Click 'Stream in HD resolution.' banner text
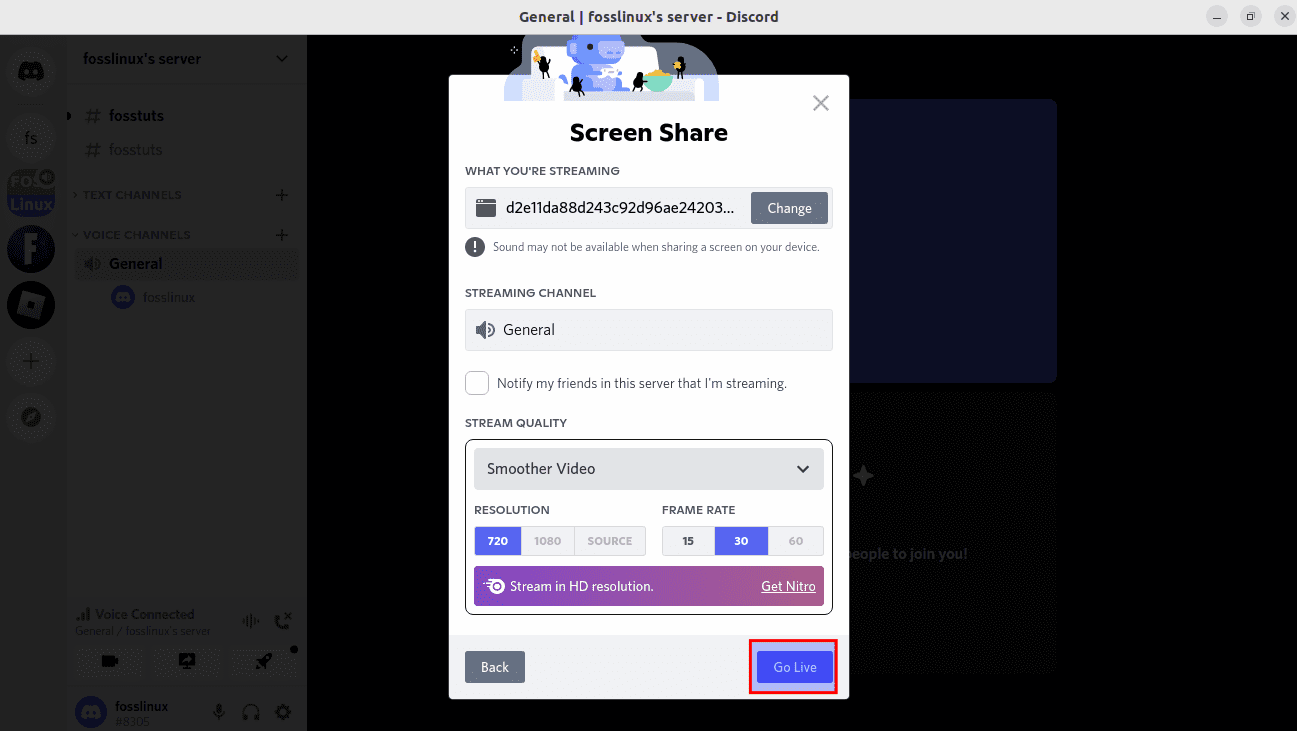 582,586
